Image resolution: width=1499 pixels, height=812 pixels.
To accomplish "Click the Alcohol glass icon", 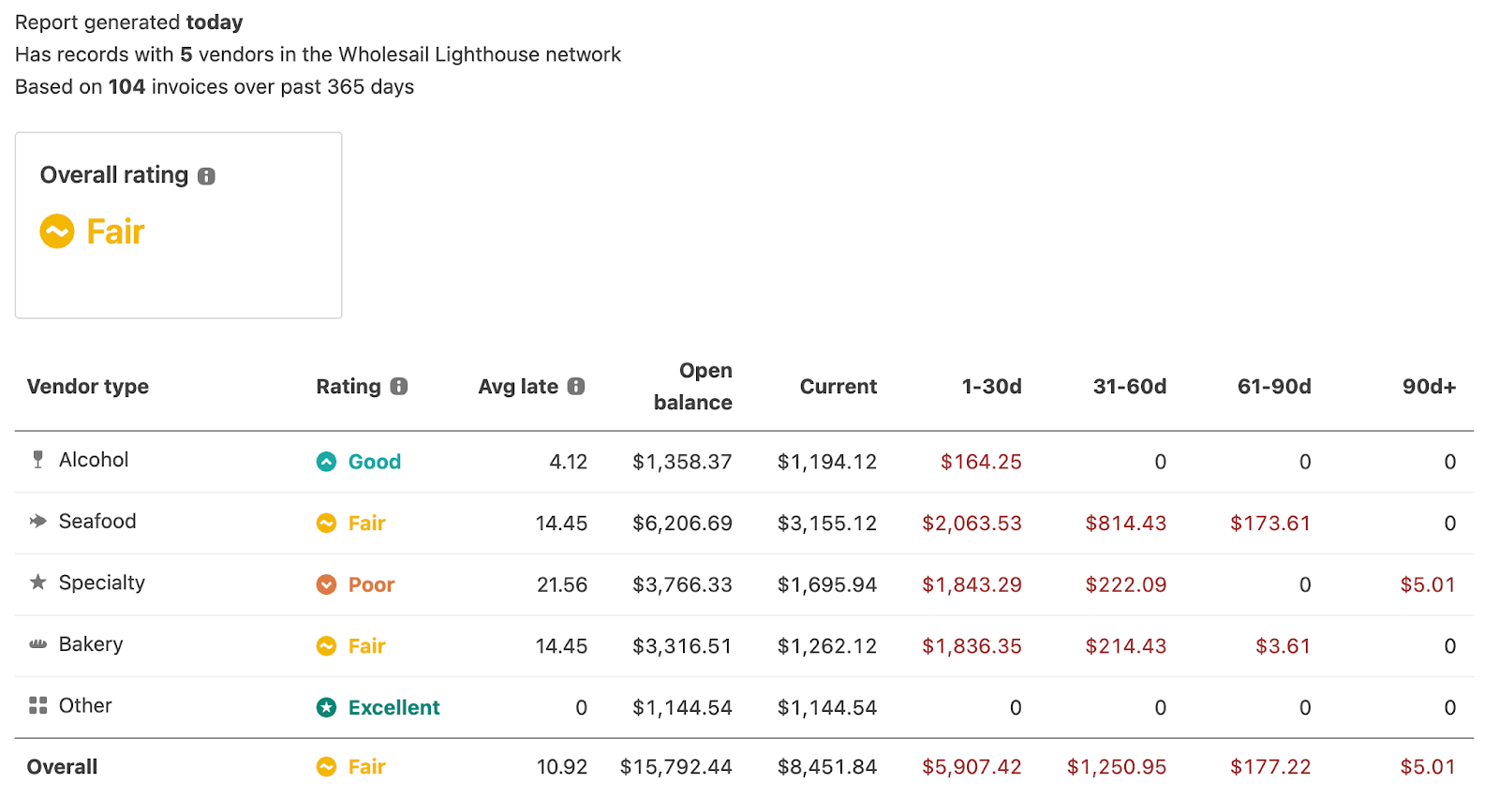I will pyautogui.click(x=37, y=459).
